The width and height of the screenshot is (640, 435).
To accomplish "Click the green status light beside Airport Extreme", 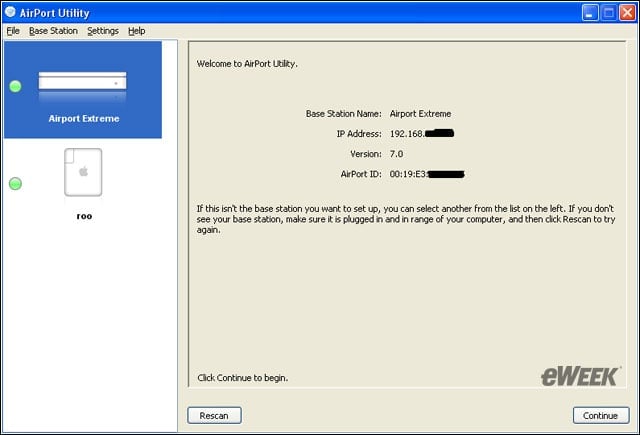I will coord(16,86).
